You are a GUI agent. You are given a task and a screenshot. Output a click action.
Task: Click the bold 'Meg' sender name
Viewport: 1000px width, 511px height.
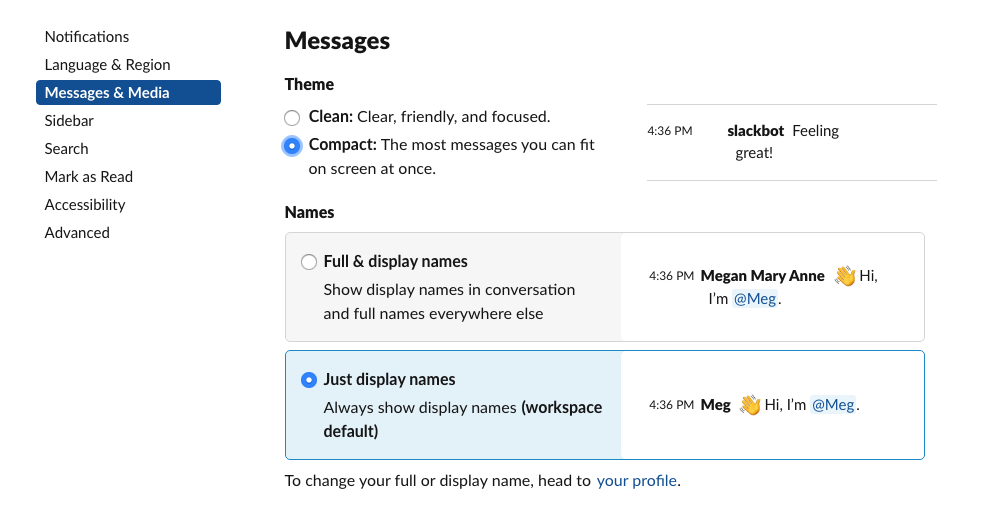(x=716, y=404)
